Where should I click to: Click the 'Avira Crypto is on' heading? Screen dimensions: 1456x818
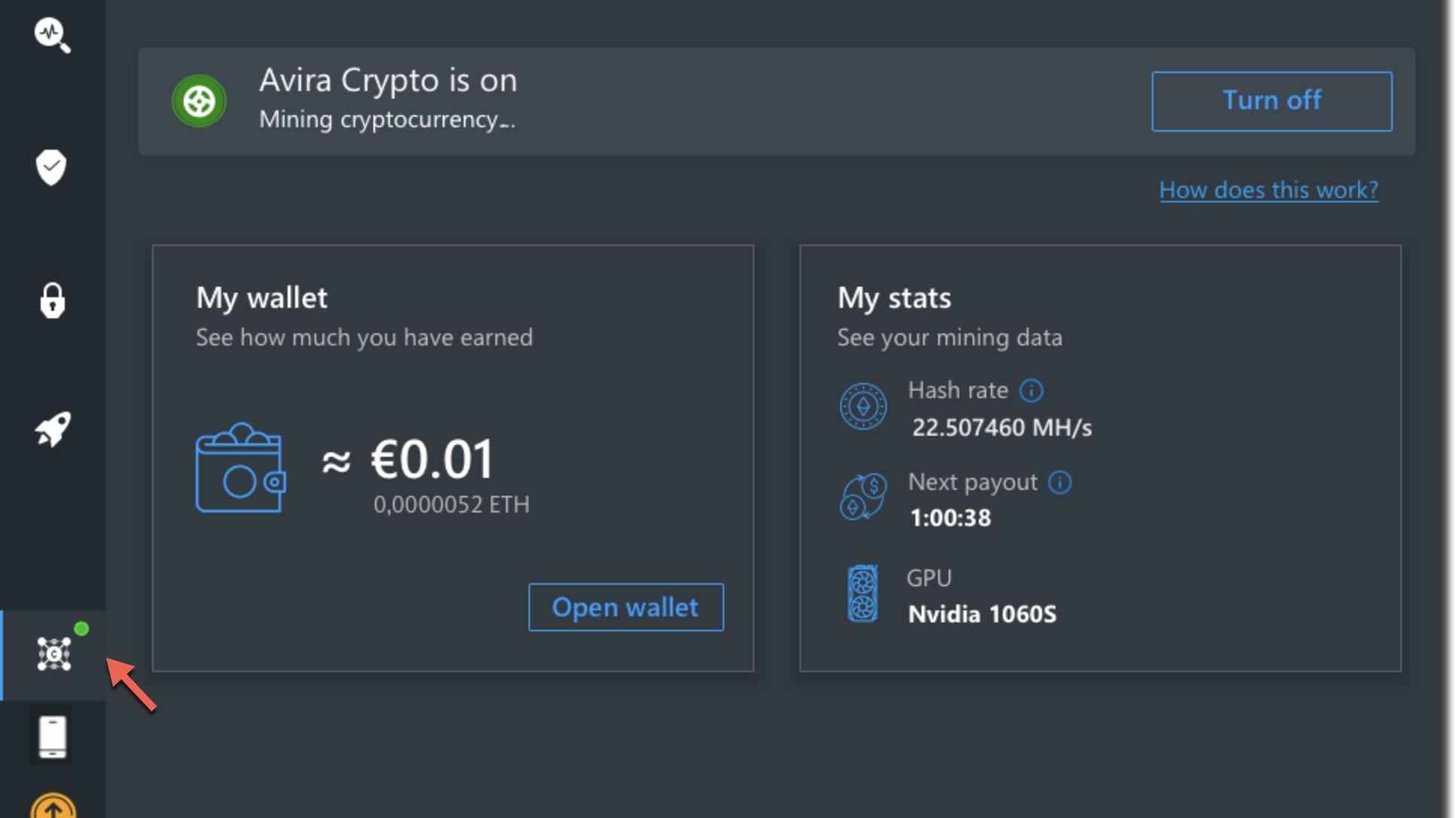[x=388, y=81]
